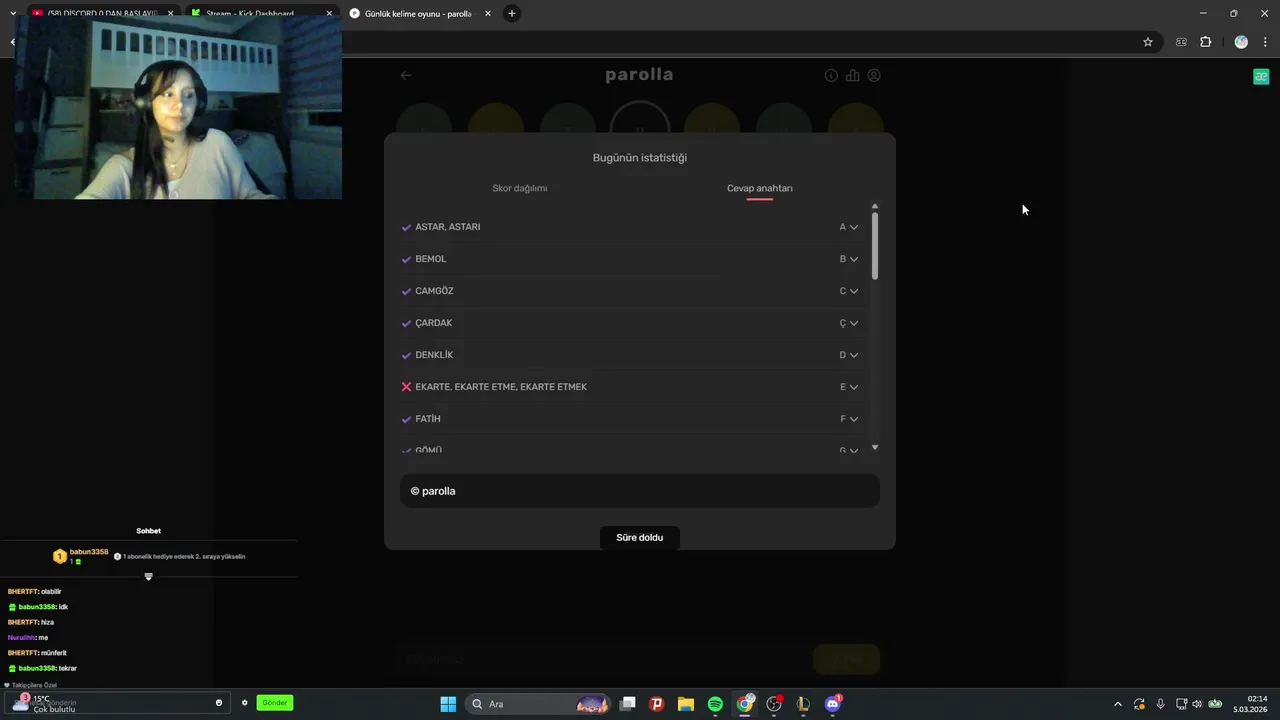Image resolution: width=1280 pixels, height=720 pixels.
Task: Click the taskbar Ara search box
Action: pyautogui.click(x=539, y=704)
